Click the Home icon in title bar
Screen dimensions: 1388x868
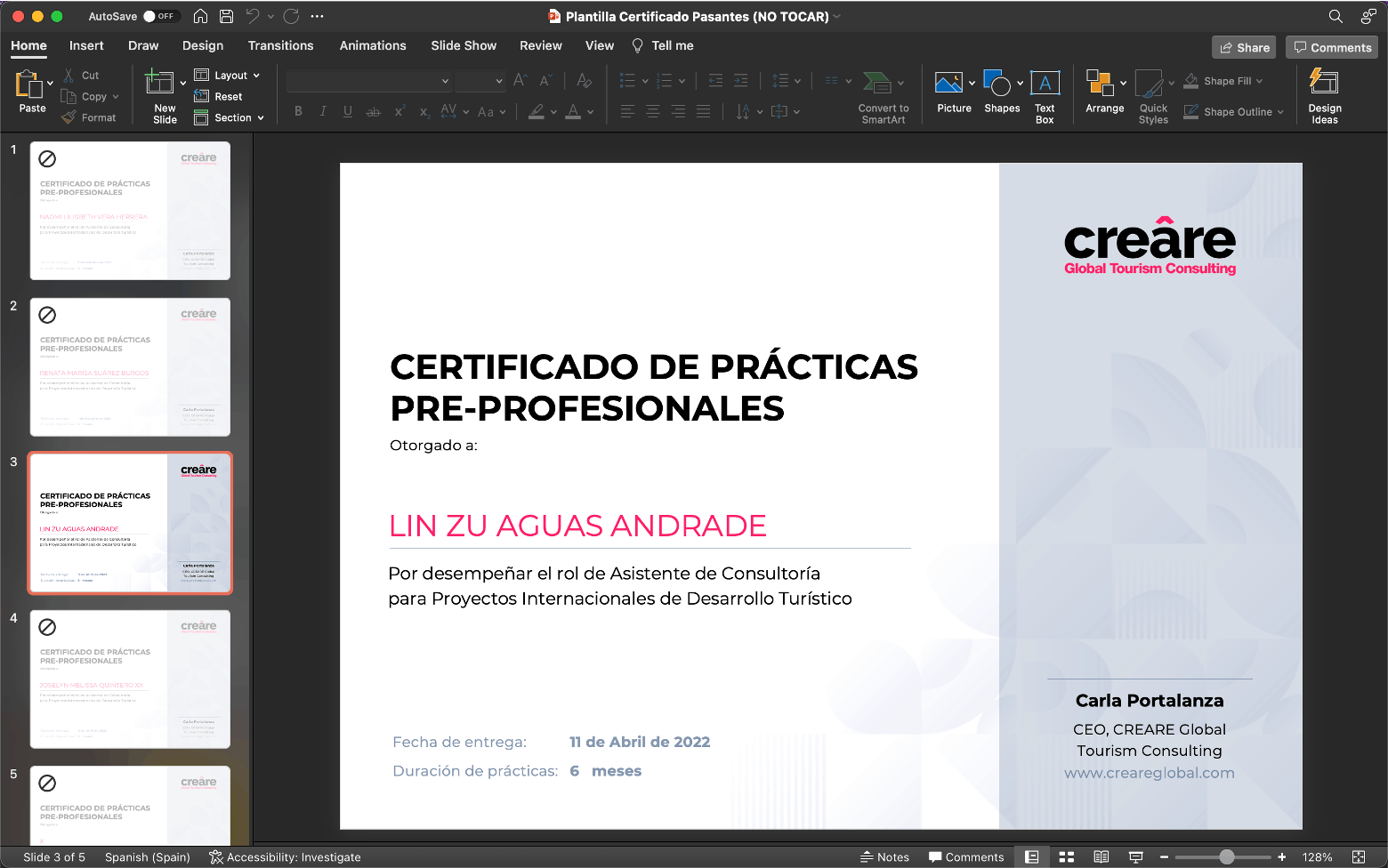point(201,16)
